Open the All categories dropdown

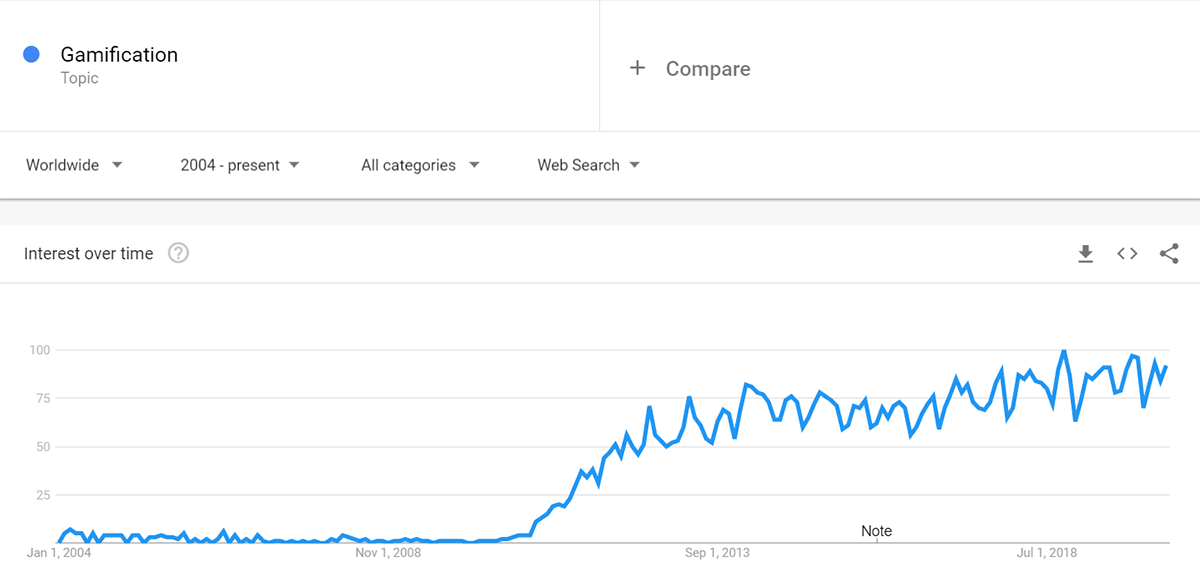click(420, 165)
